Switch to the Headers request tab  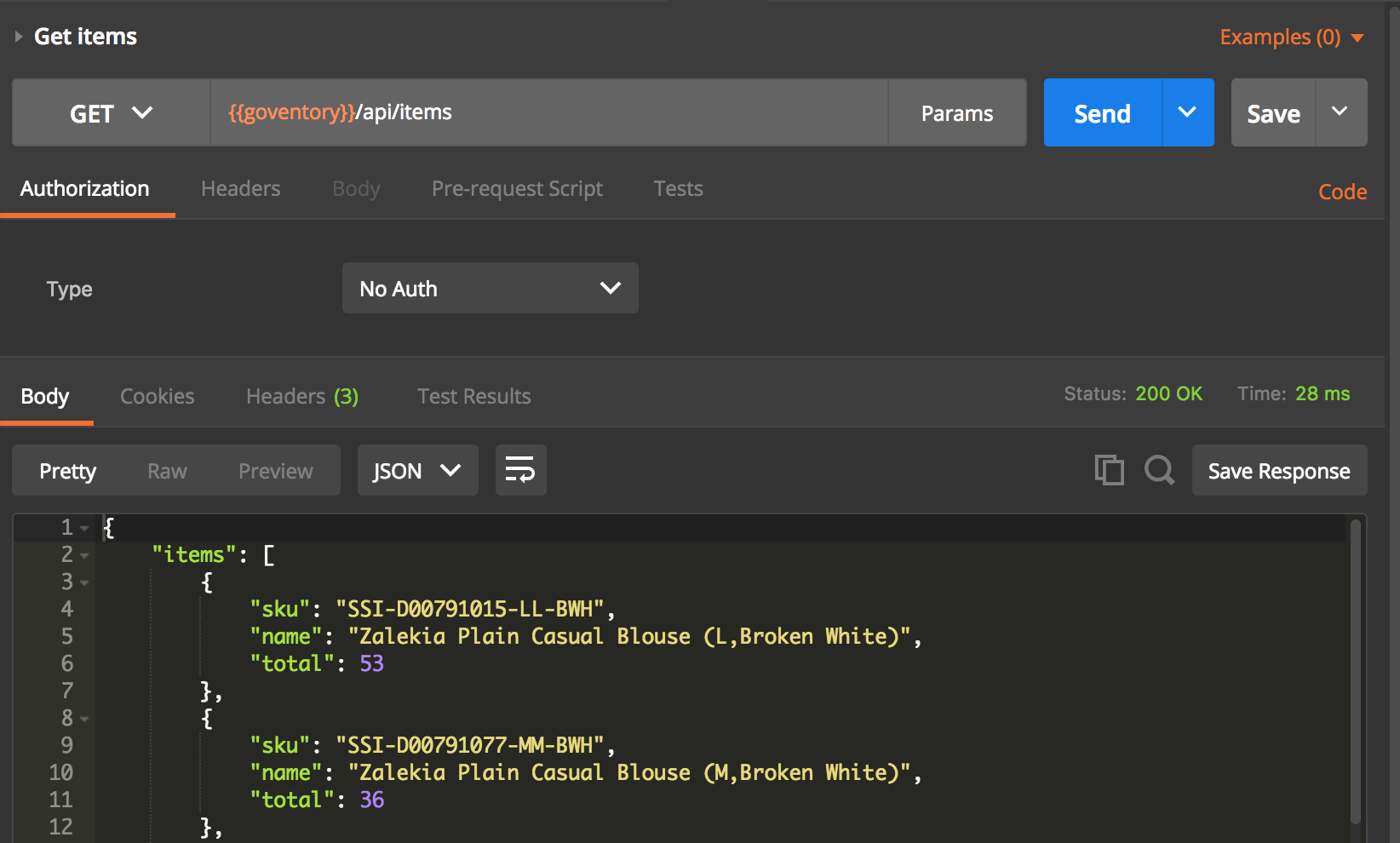[240, 188]
